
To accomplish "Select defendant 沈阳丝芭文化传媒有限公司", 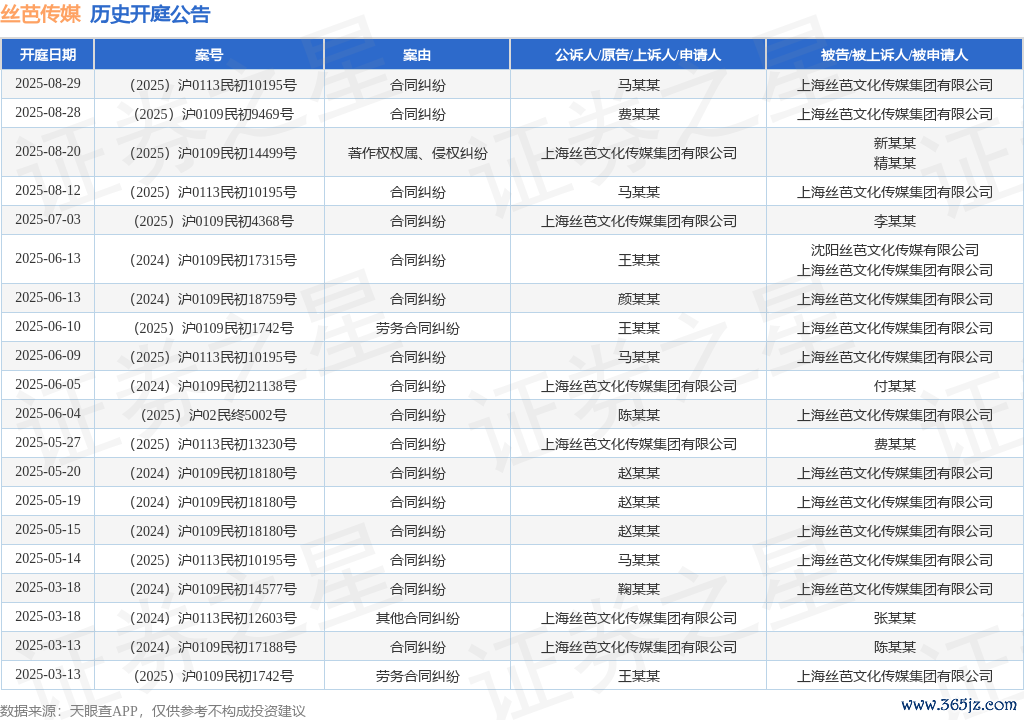I will (x=894, y=250).
